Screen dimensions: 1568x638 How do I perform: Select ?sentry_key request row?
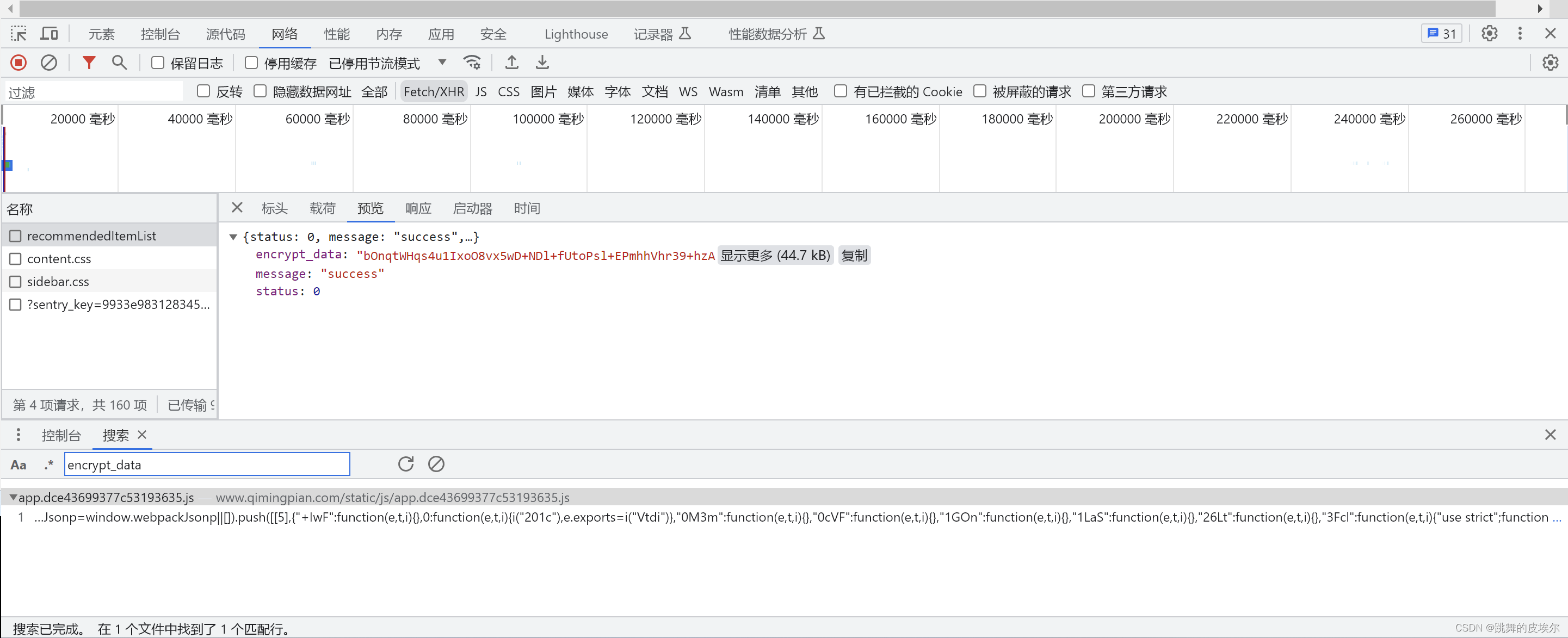(x=109, y=305)
